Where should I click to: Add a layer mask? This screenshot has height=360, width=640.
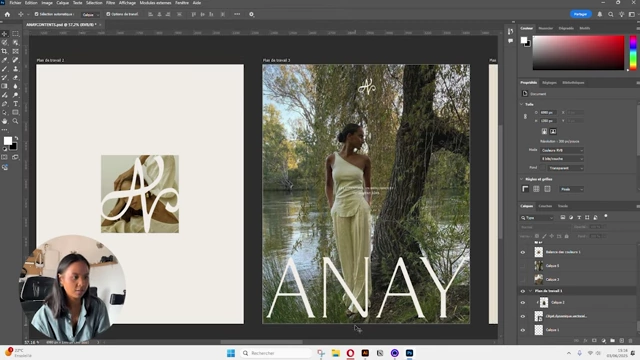click(594, 340)
